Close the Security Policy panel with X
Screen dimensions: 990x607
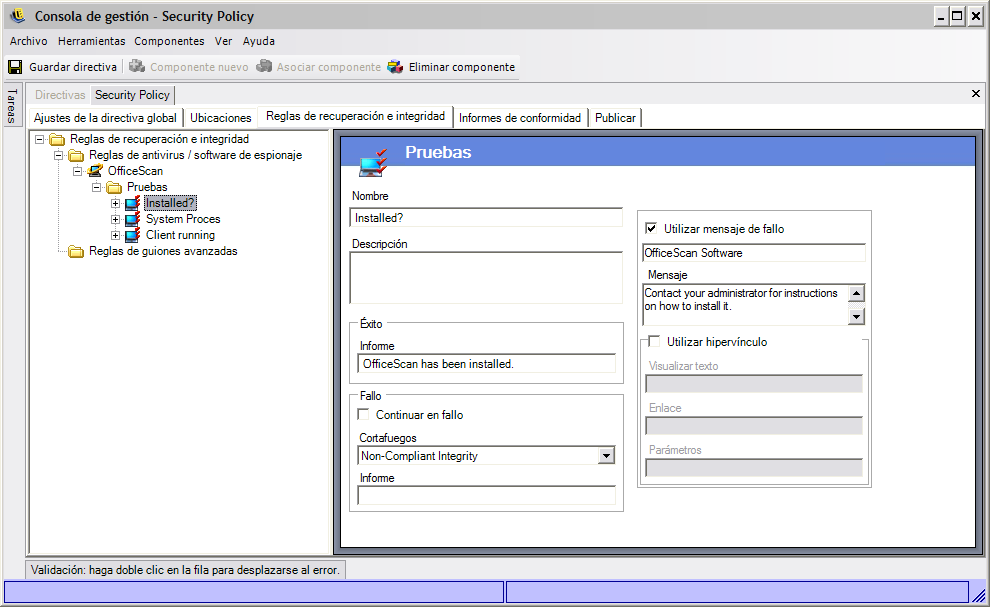click(975, 93)
